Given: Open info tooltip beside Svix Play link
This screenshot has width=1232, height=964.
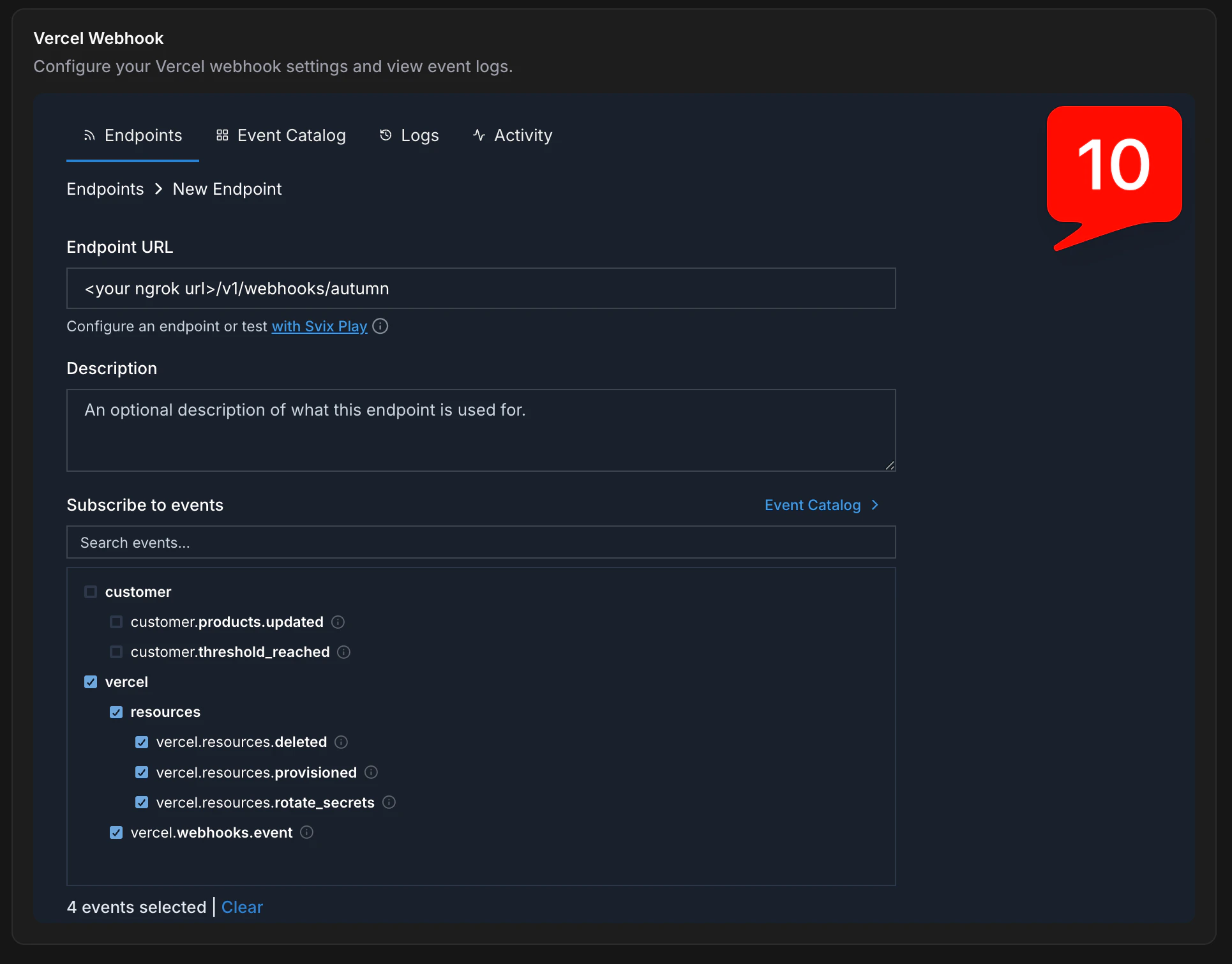Looking at the screenshot, I should pos(380,326).
